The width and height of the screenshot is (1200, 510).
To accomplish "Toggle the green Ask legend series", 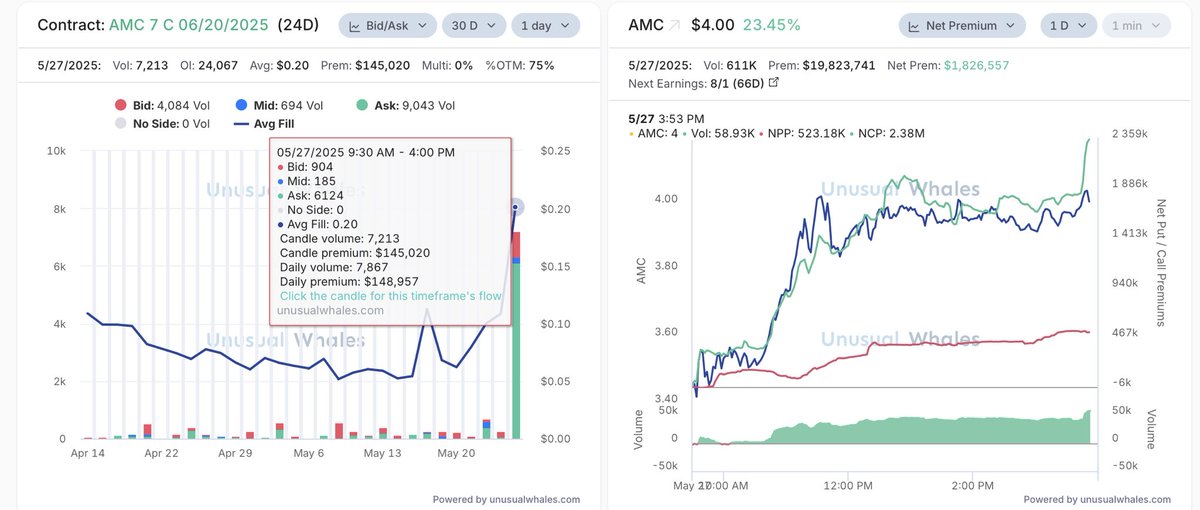I will pos(404,105).
